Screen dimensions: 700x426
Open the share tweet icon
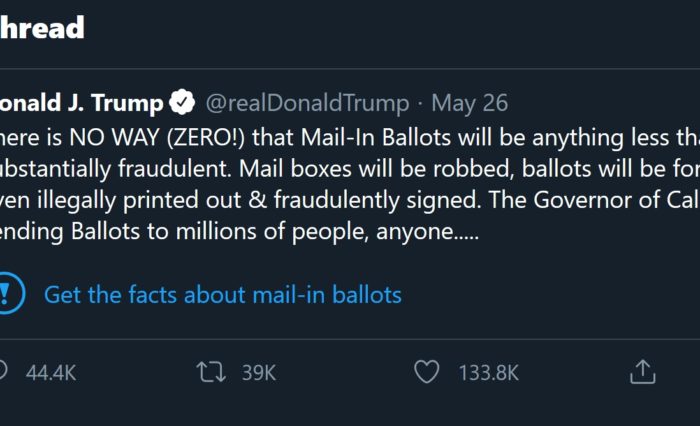pos(642,372)
